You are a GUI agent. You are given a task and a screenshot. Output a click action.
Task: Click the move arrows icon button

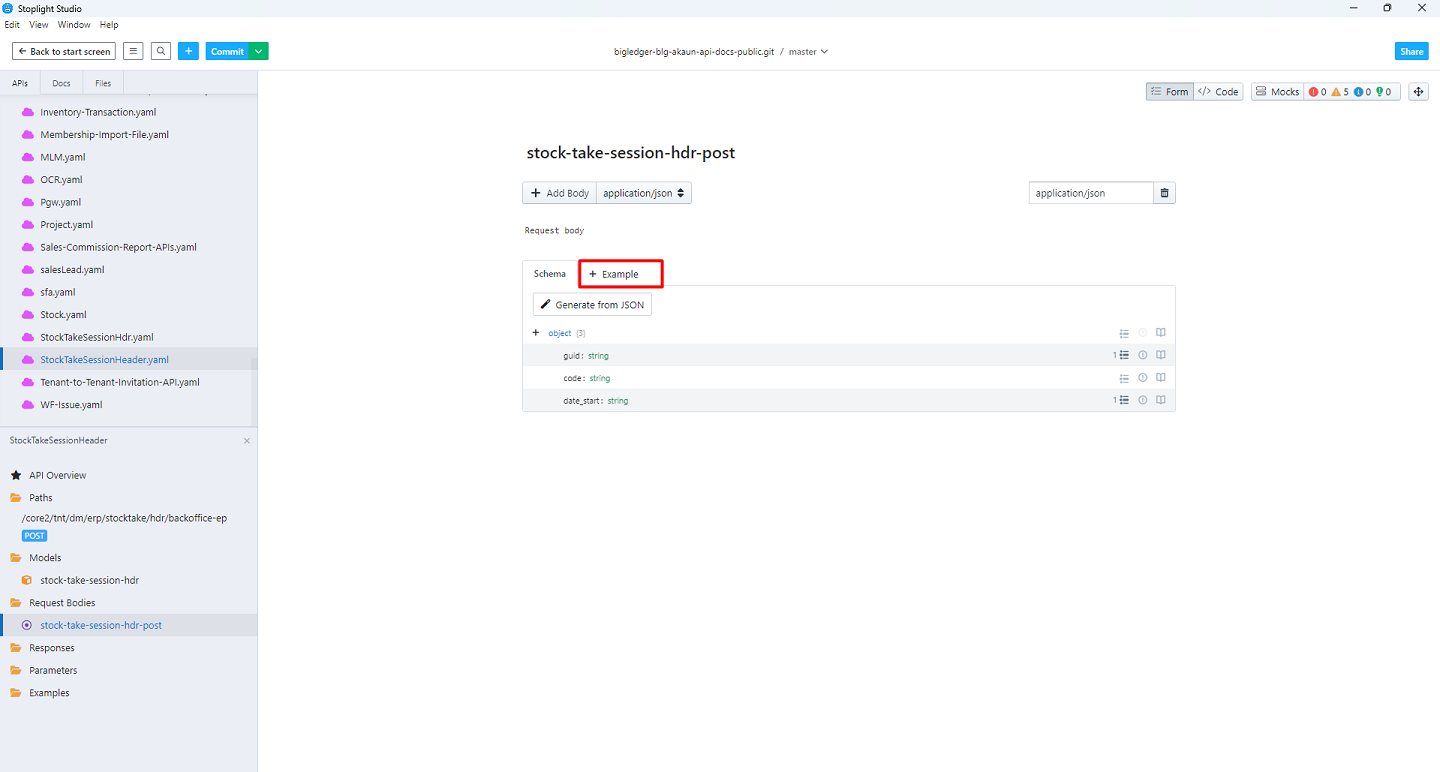click(x=1418, y=91)
